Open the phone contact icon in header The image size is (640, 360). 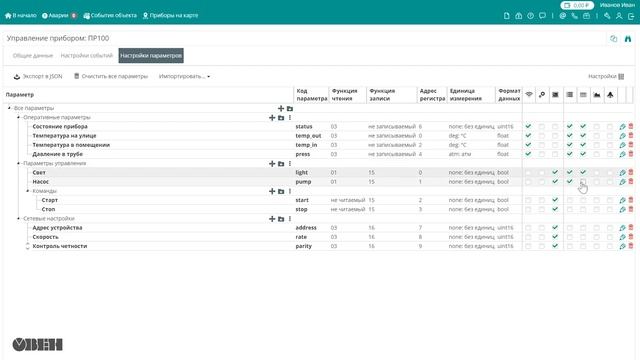(x=575, y=16)
